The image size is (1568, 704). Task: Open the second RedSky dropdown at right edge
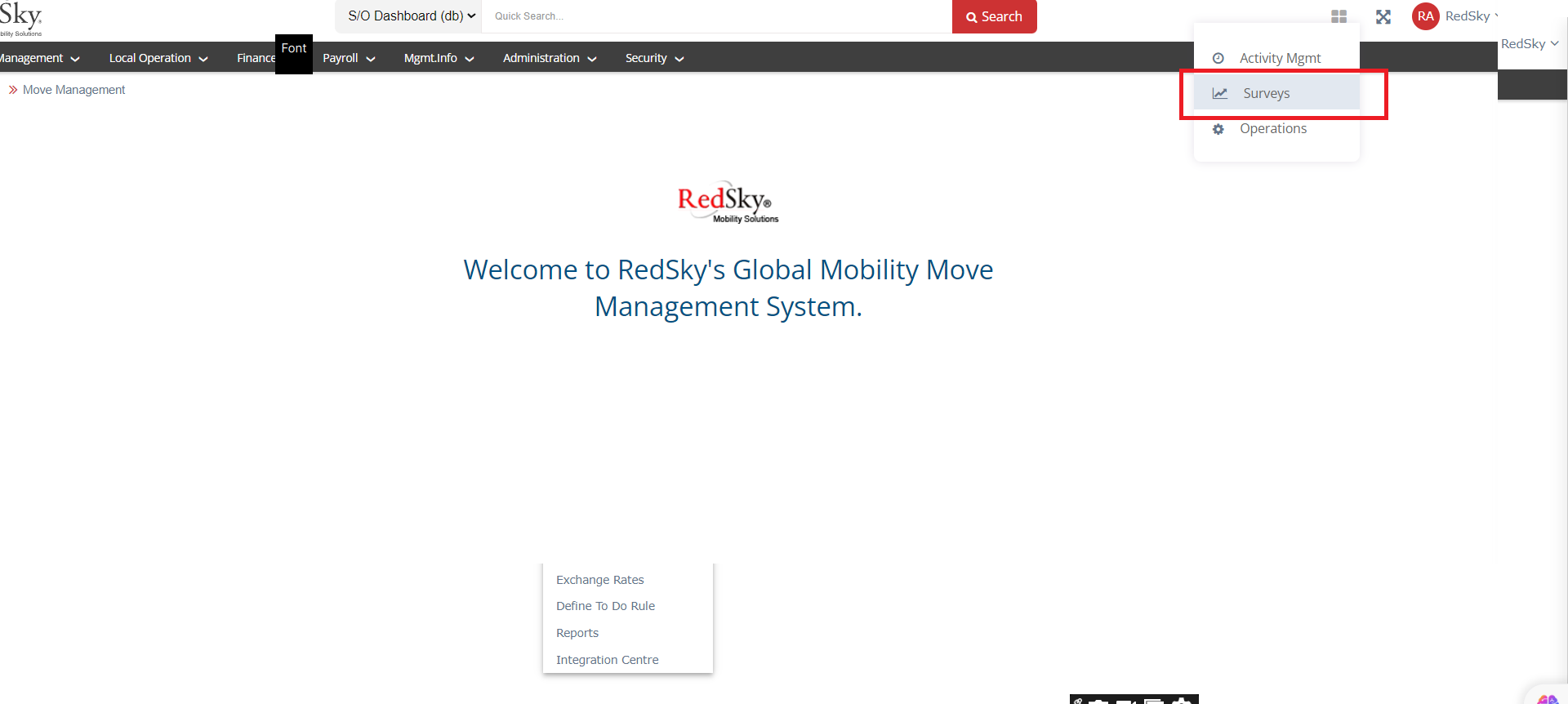1530,44
